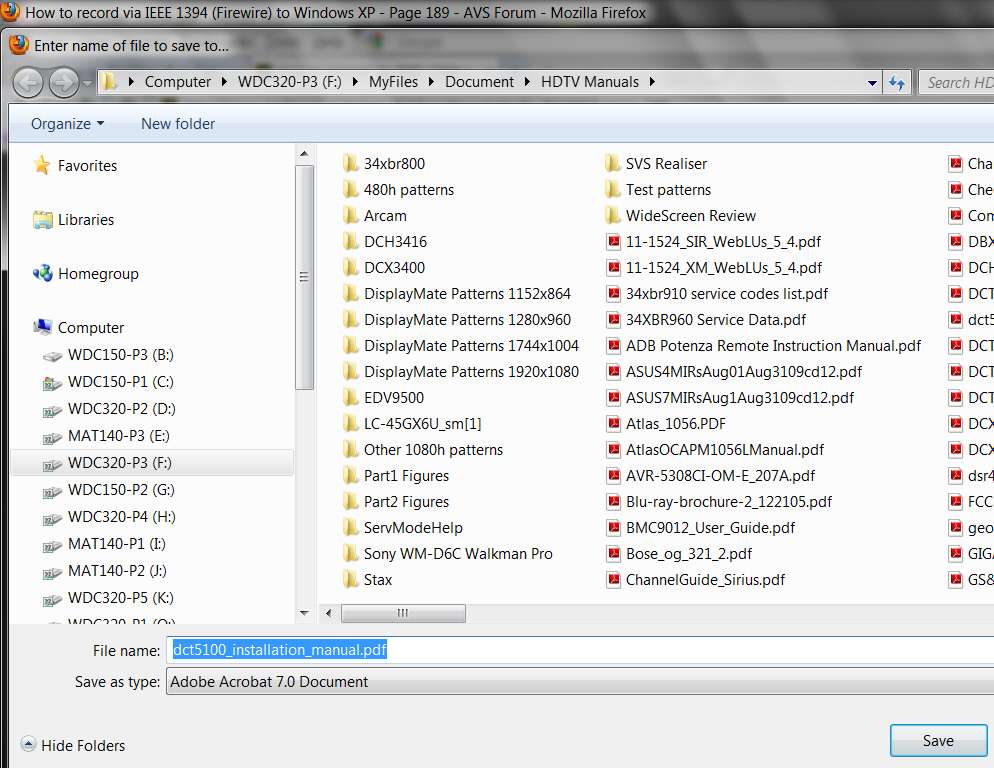Click the refresh icon beside address bar

pos(896,82)
